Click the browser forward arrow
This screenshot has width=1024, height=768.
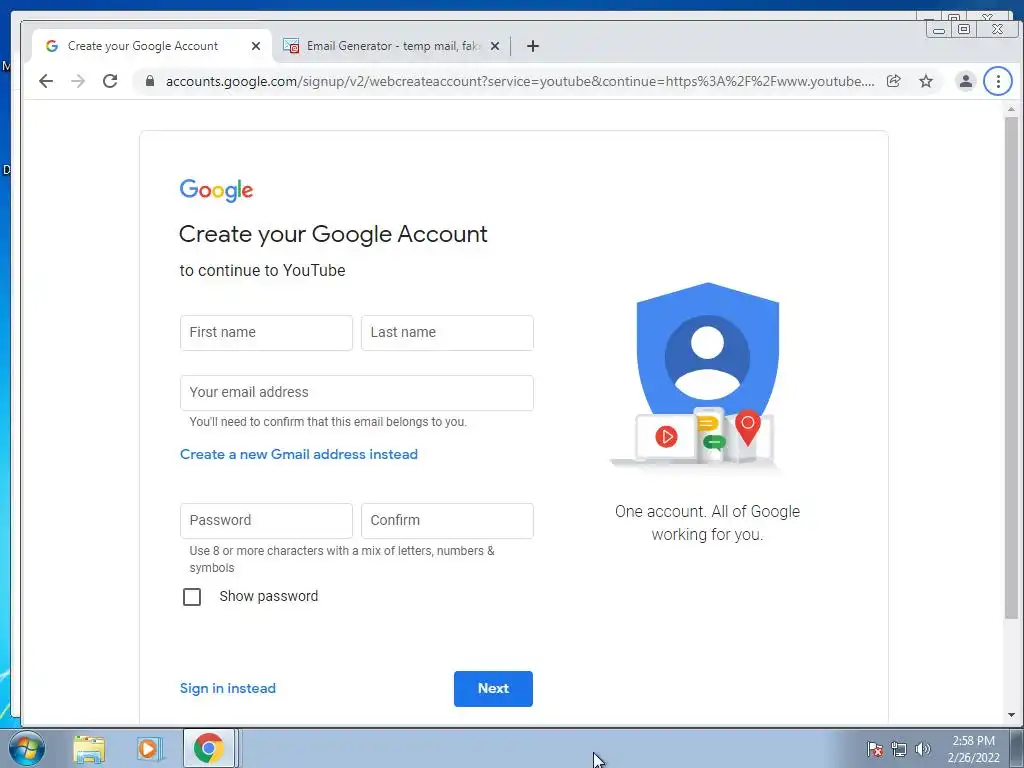coord(78,81)
